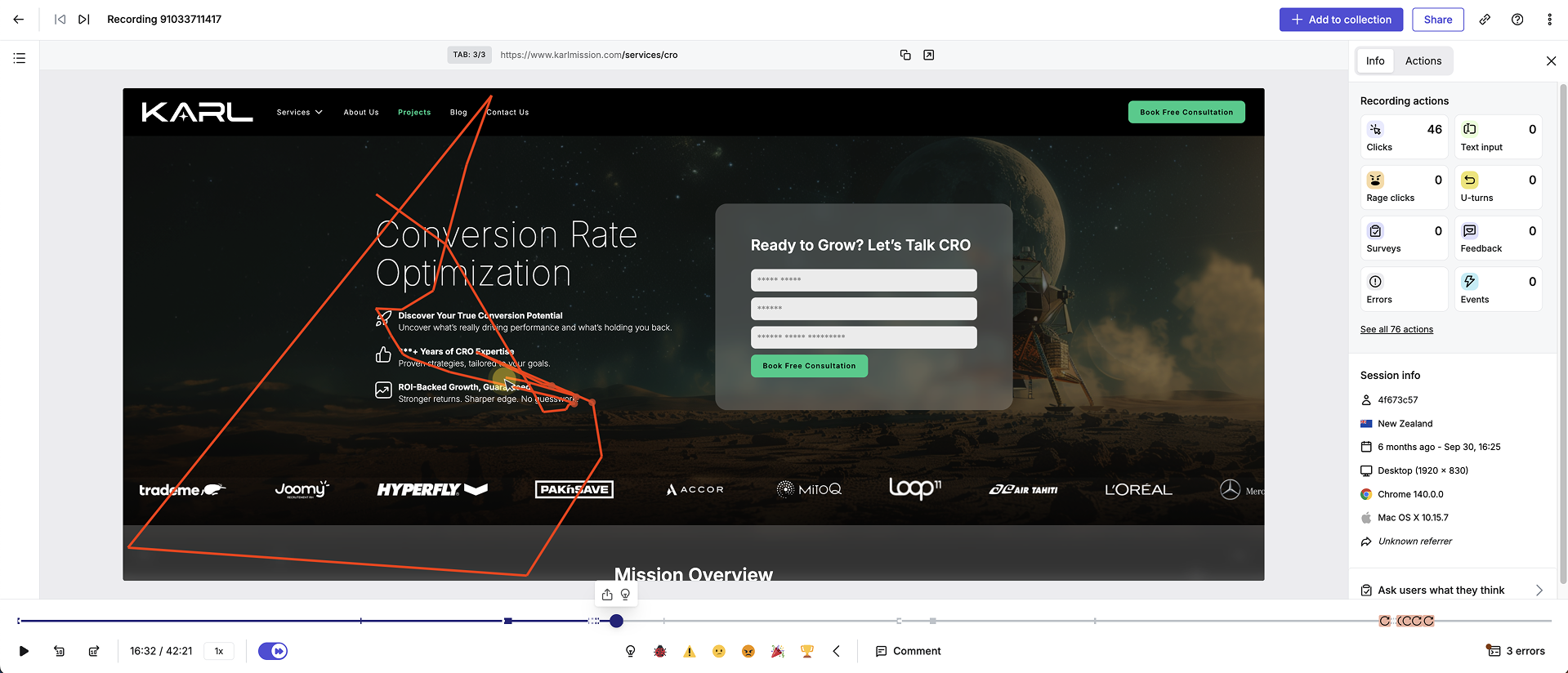Open Blog in site navigation

[458, 112]
